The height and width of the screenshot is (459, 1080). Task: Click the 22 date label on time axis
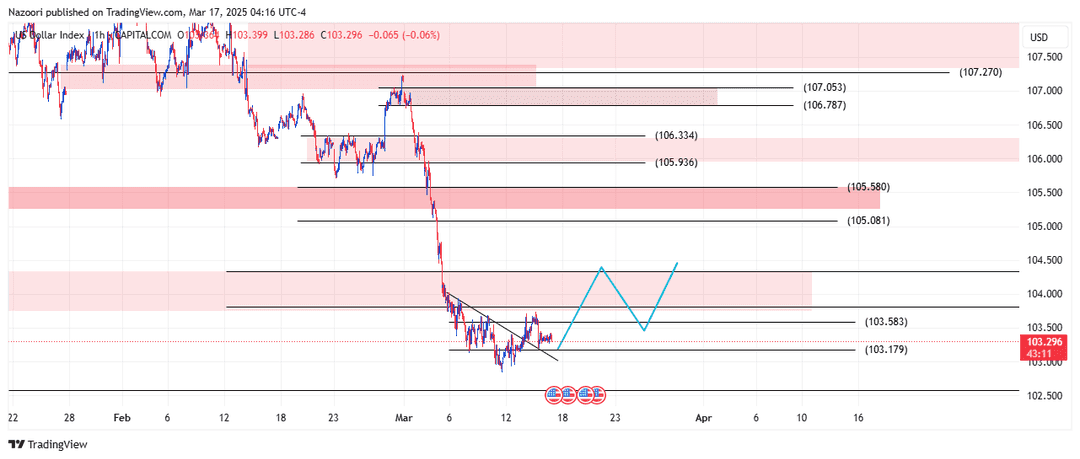tap(12, 418)
